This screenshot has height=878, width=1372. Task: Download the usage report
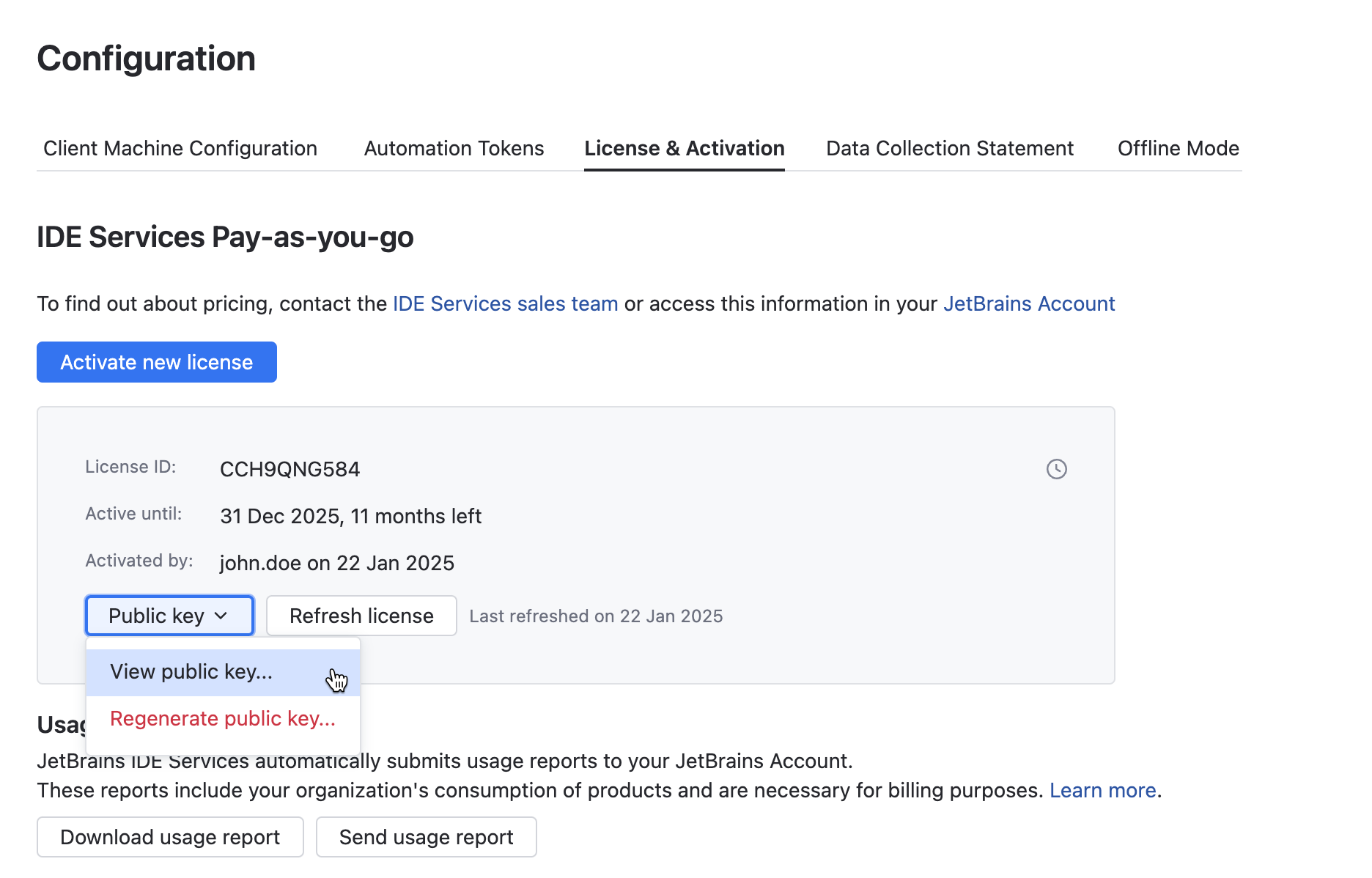point(170,837)
